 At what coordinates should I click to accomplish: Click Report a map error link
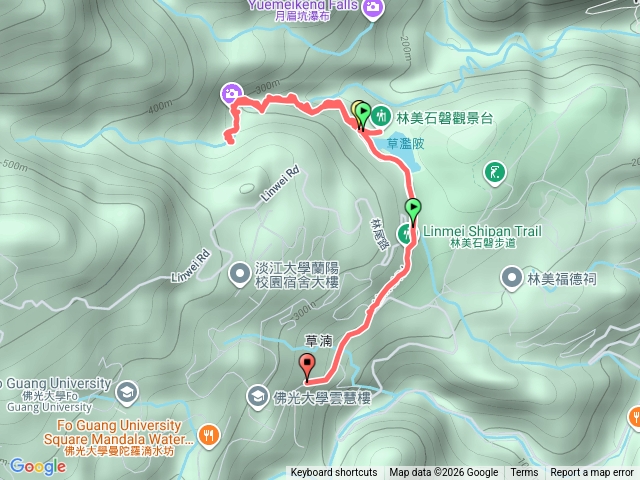[591, 473]
